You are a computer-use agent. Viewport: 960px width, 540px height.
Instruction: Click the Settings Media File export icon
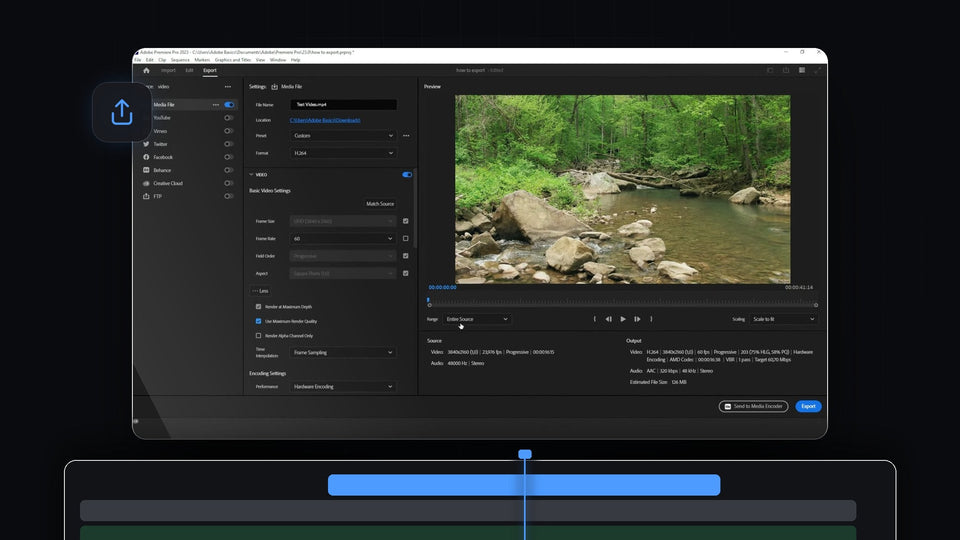(274, 87)
